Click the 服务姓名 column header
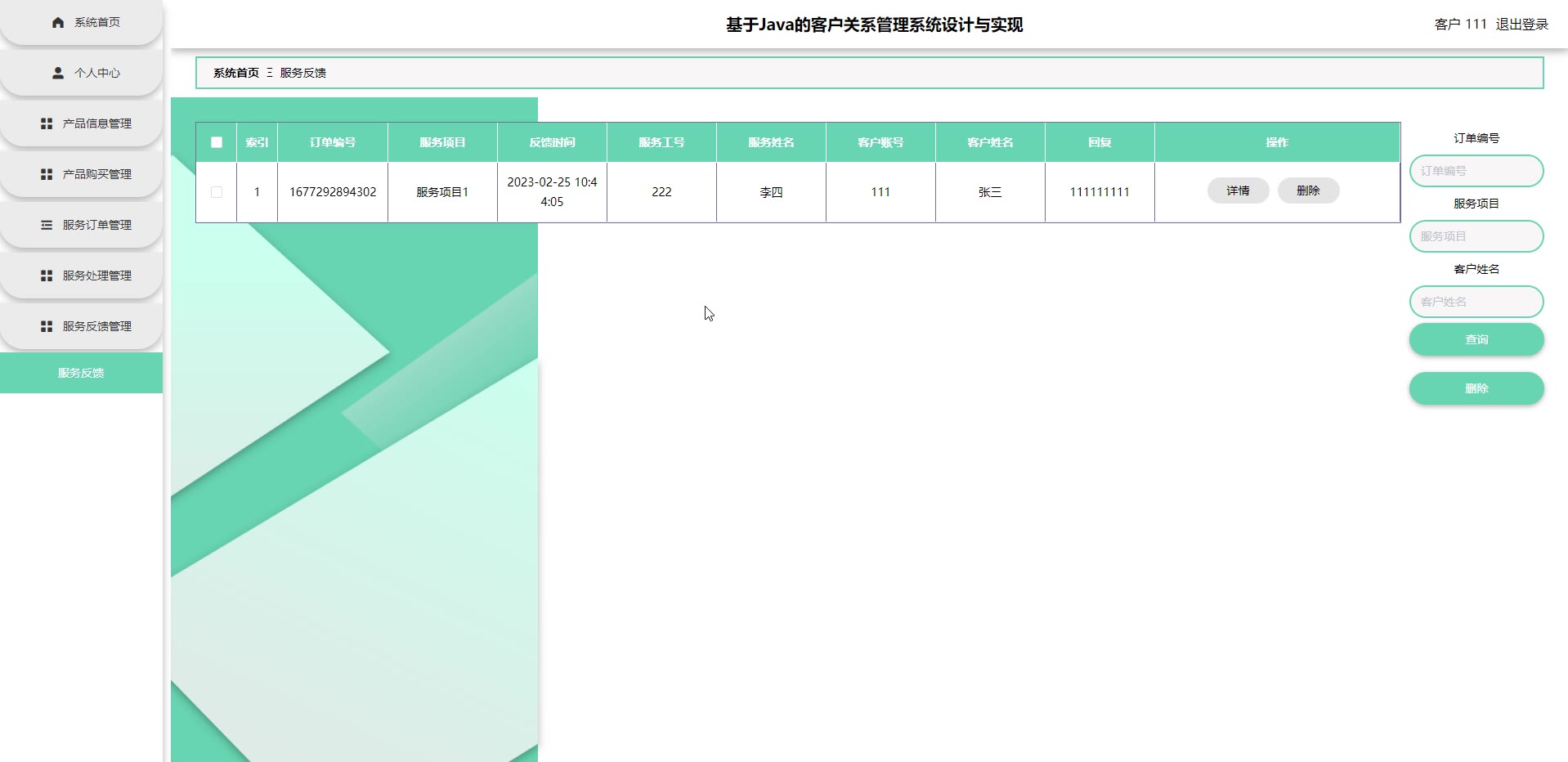The width and height of the screenshot is (1568, 762). (x=771, y=142)
